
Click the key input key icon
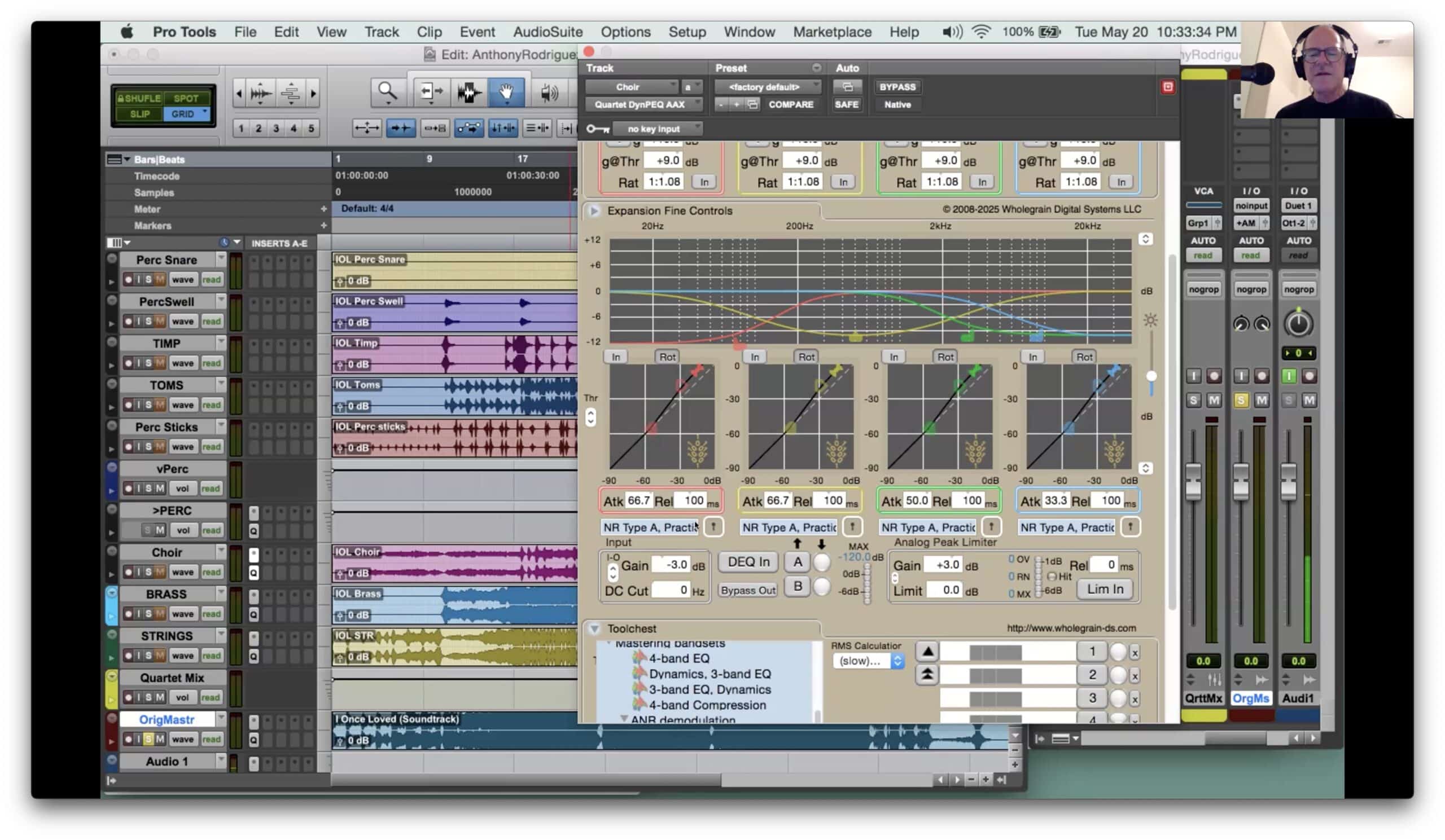tap(598, 130)
